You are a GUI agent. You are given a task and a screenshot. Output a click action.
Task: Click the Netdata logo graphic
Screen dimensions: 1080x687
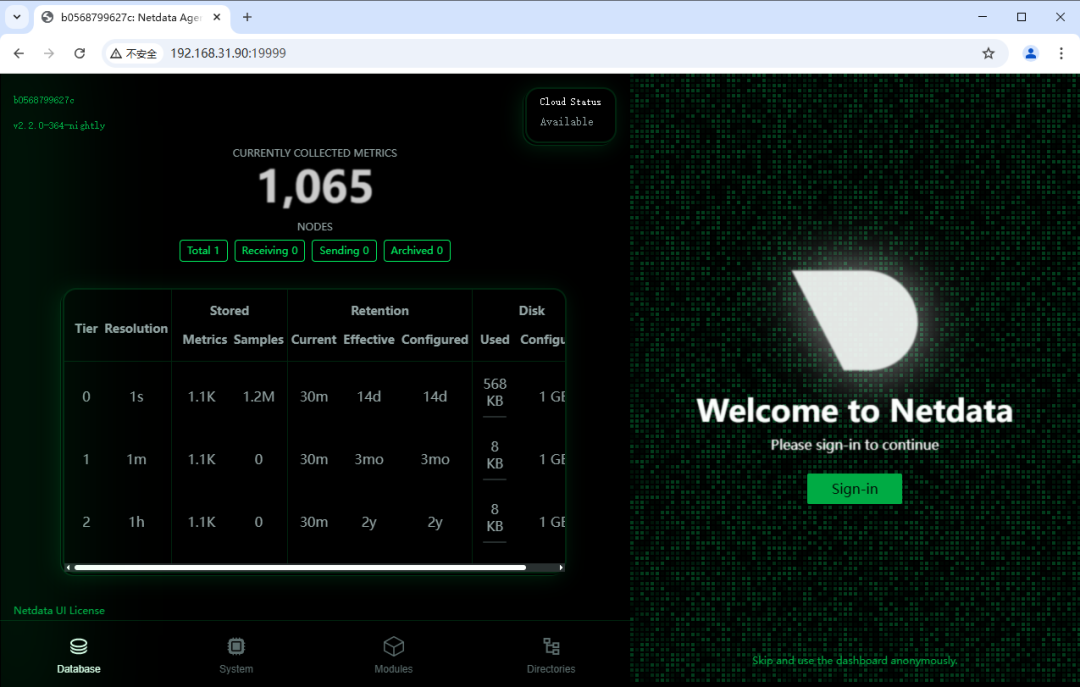click(x=854, y=320)
